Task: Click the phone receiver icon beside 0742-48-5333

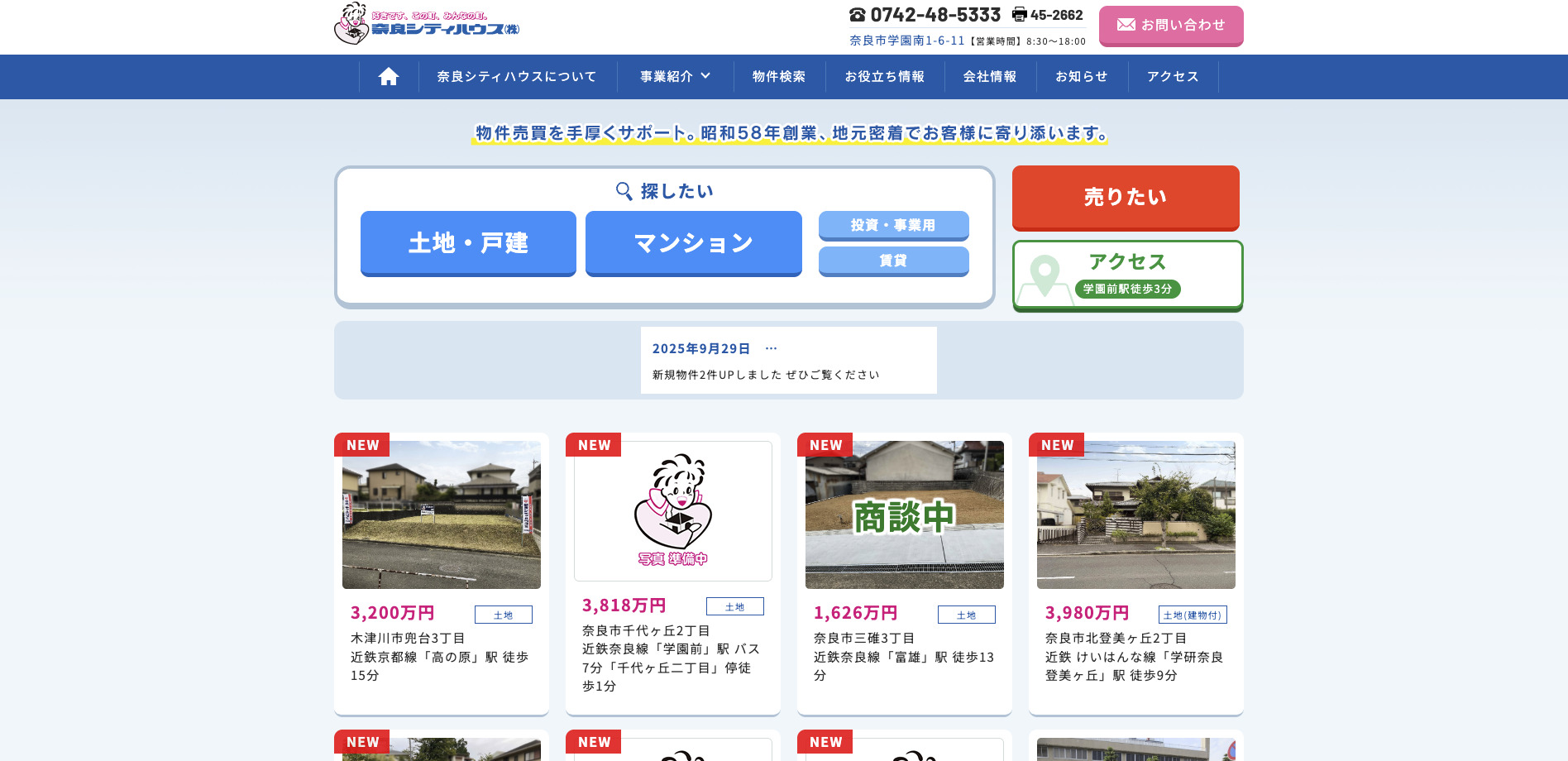Action: 856,14
